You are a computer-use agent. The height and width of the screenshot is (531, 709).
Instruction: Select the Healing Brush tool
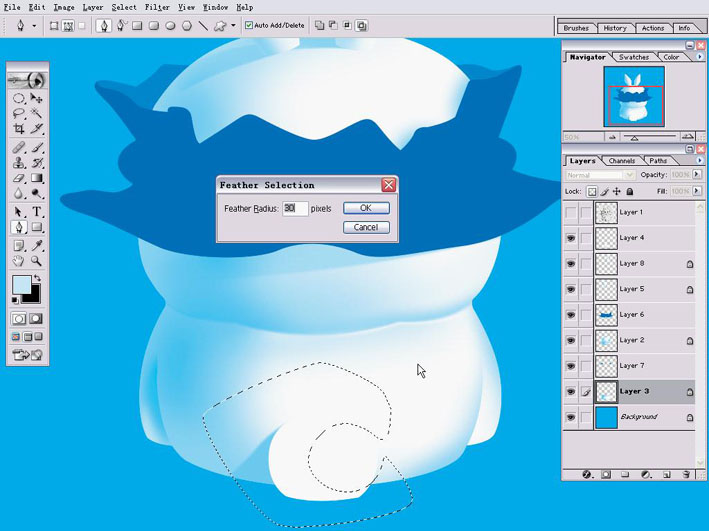pyautogui.click(x=19, y=147)
